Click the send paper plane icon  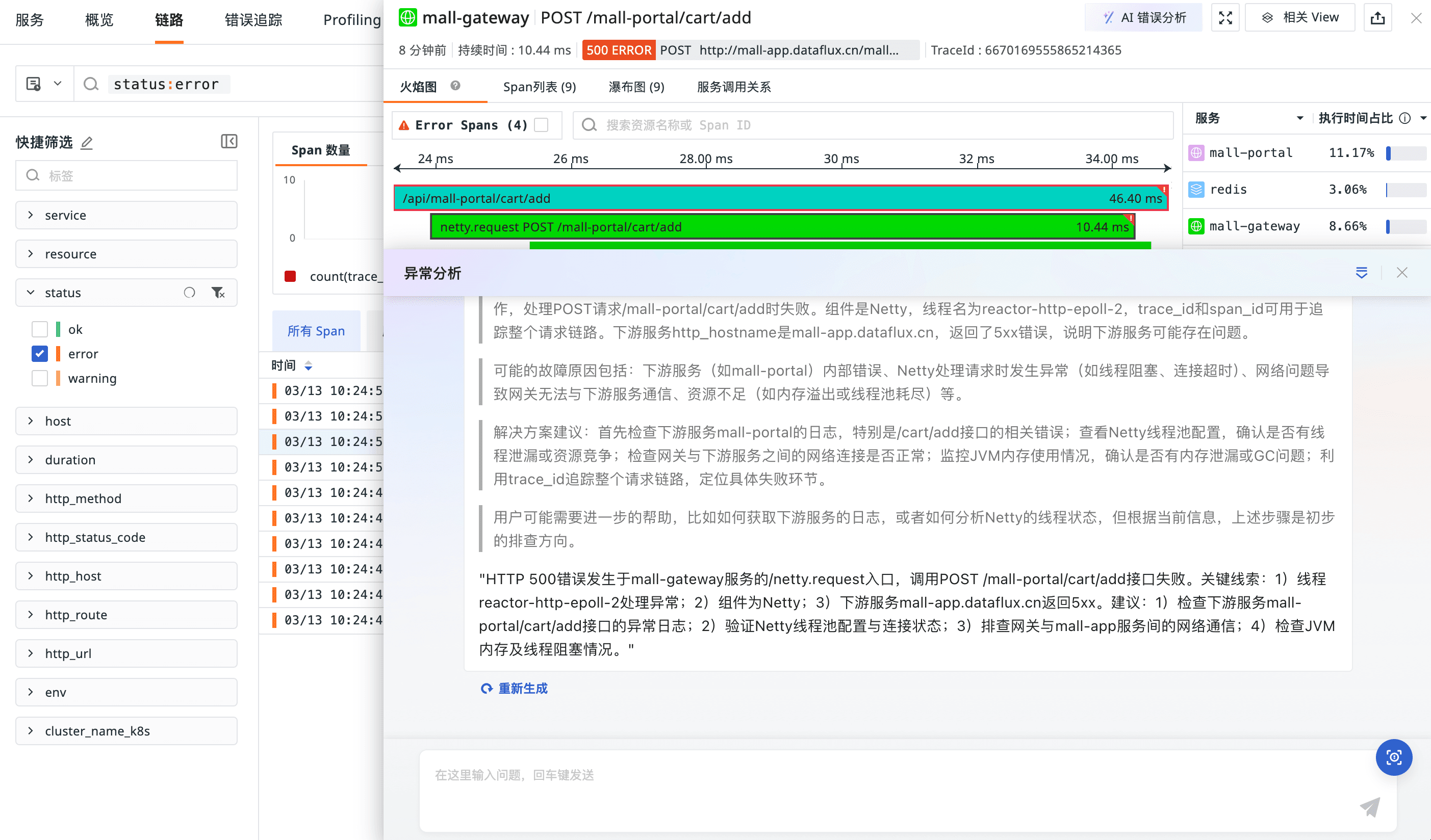click(x=1370, y=806)
